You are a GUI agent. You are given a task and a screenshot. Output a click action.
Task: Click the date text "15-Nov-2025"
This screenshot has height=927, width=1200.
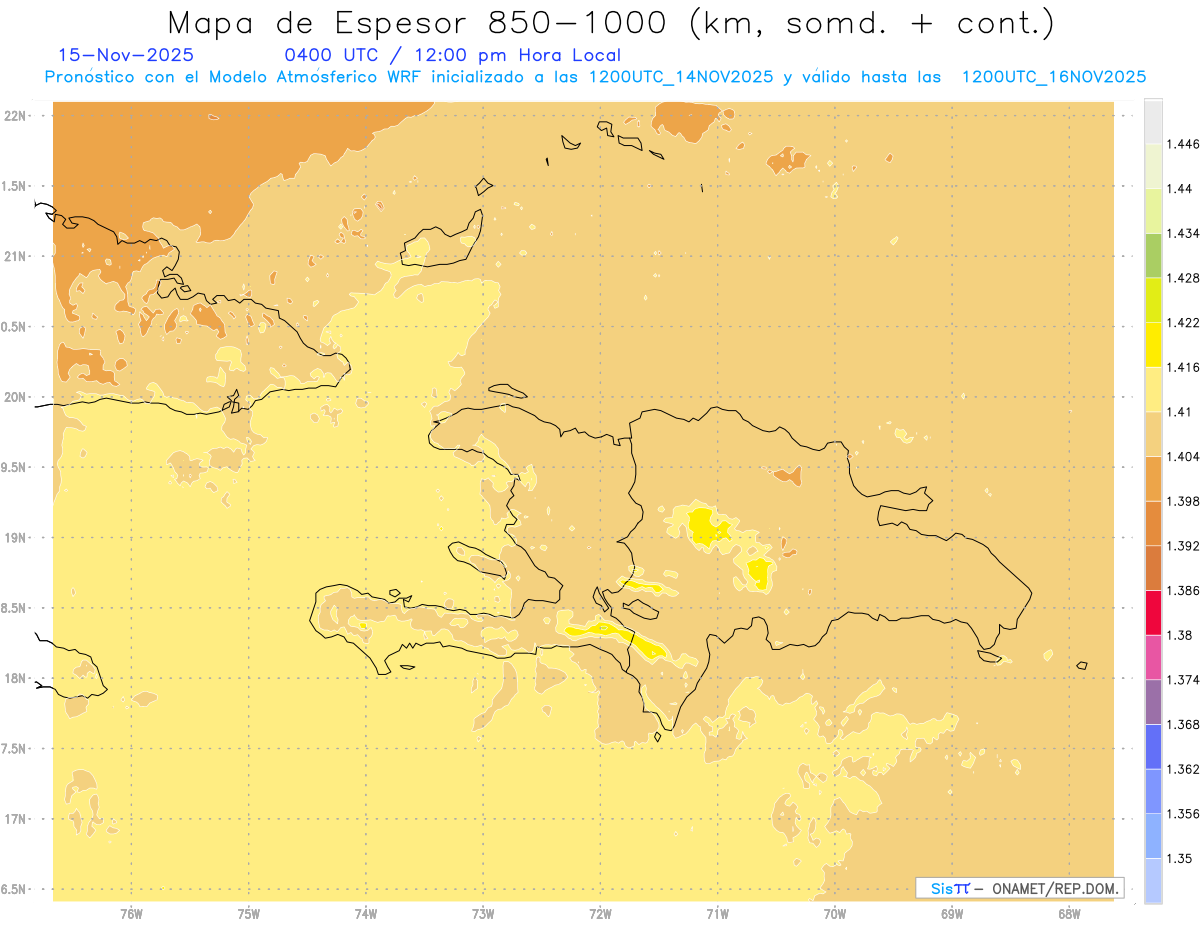tap(126, 55)
